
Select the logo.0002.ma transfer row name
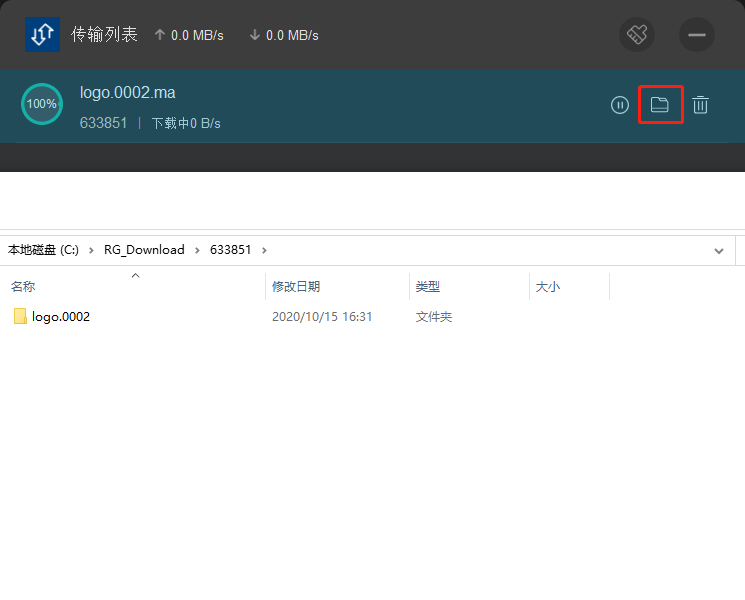pos(127,93)
